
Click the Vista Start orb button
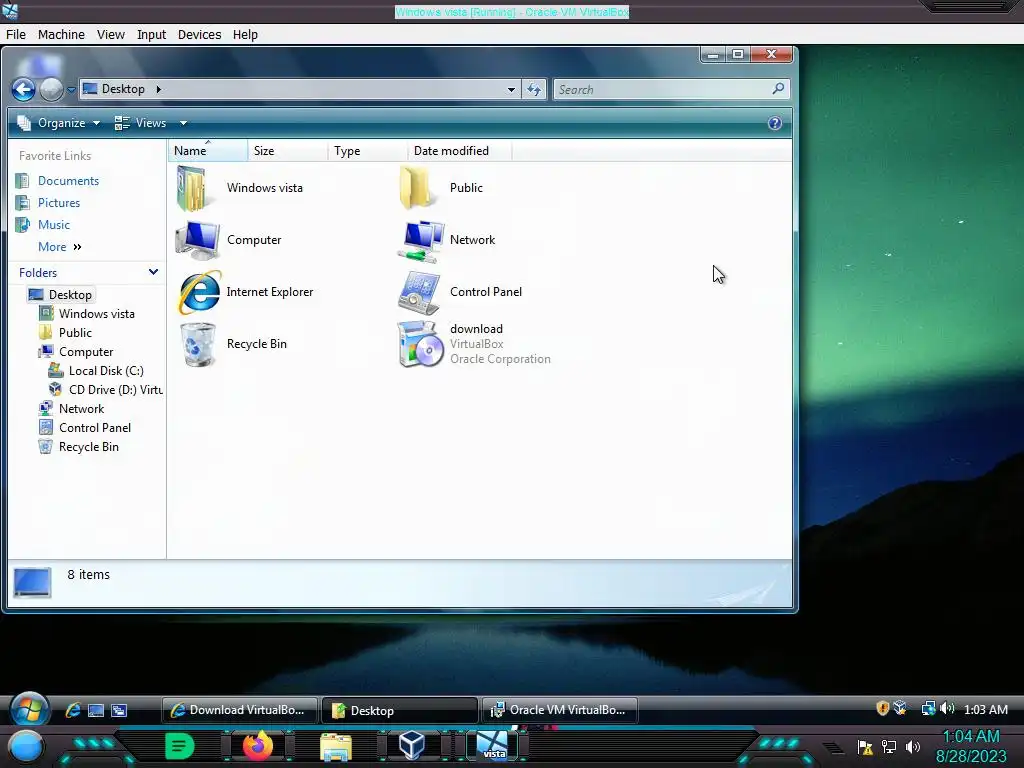click(x=29, y=709)
